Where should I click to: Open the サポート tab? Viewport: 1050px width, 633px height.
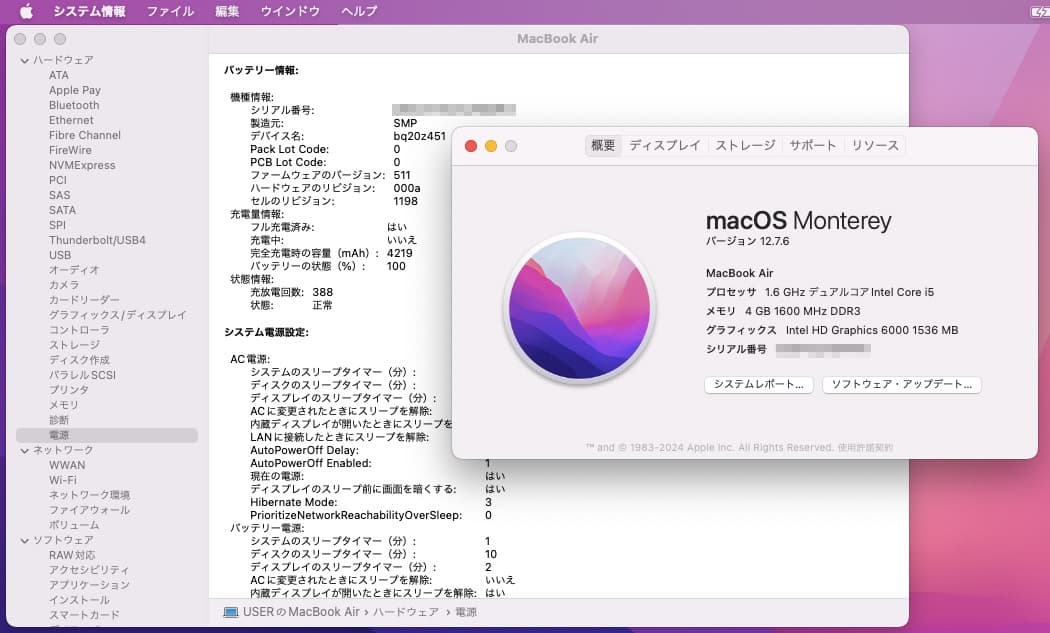[813, 144]
